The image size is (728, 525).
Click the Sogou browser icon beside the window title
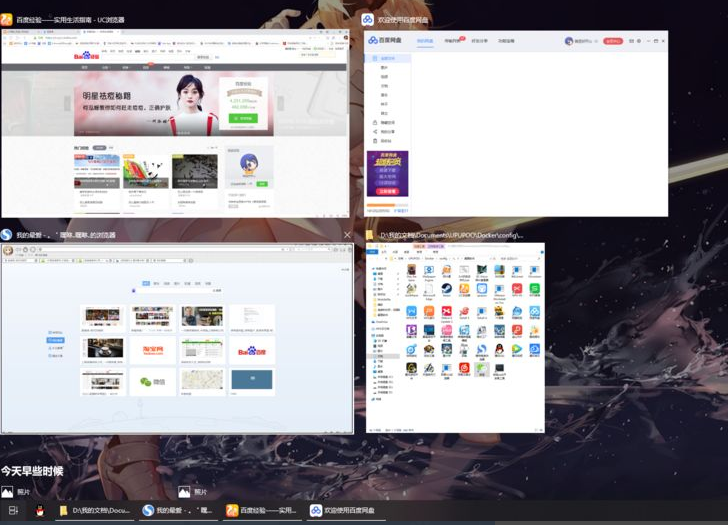pyautogui.click(x=7, y=235)
